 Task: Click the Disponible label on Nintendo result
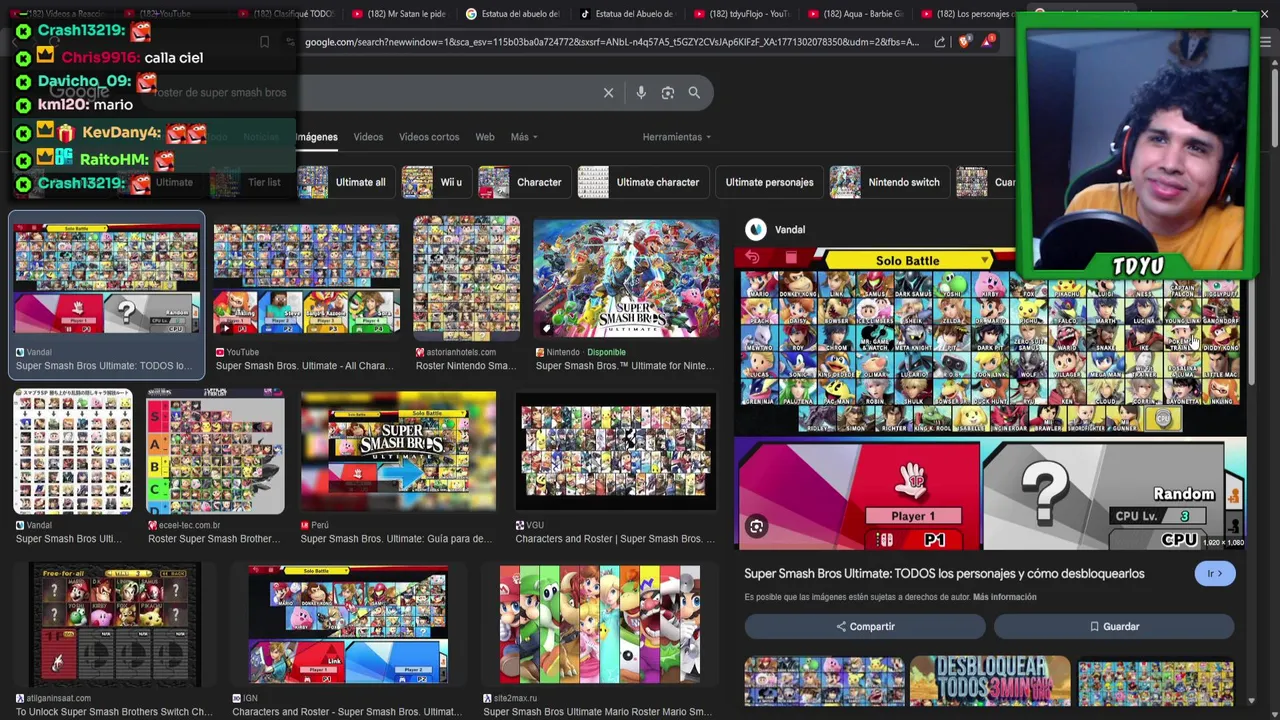coord(606,352)
